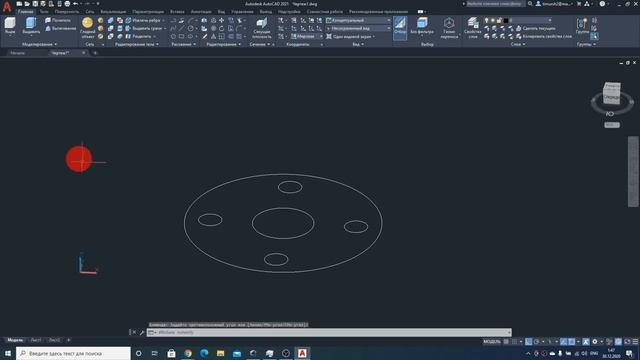Toggle grid display in the status bar

point(506,342)
